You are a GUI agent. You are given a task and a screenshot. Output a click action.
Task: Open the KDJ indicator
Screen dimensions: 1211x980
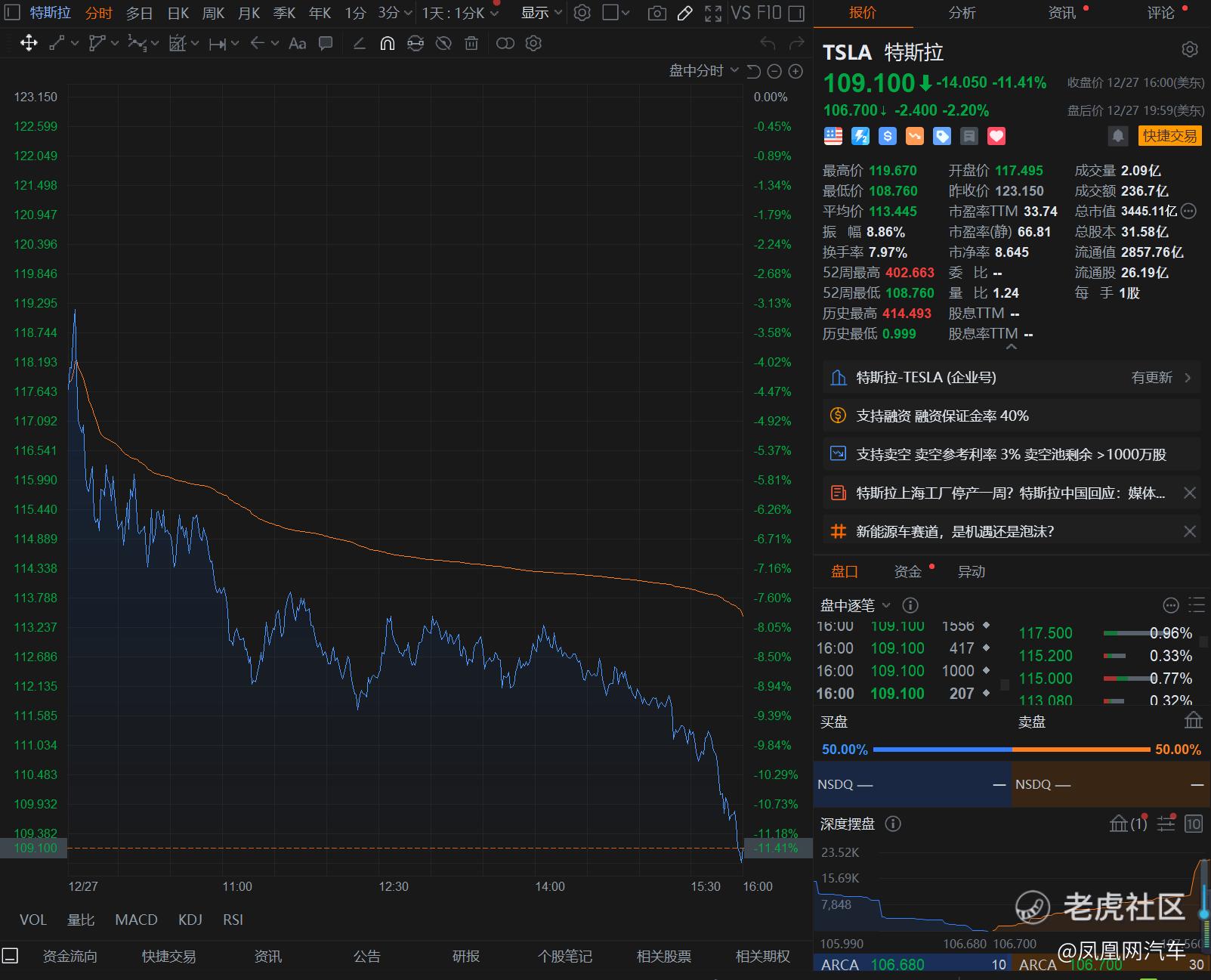190,920
